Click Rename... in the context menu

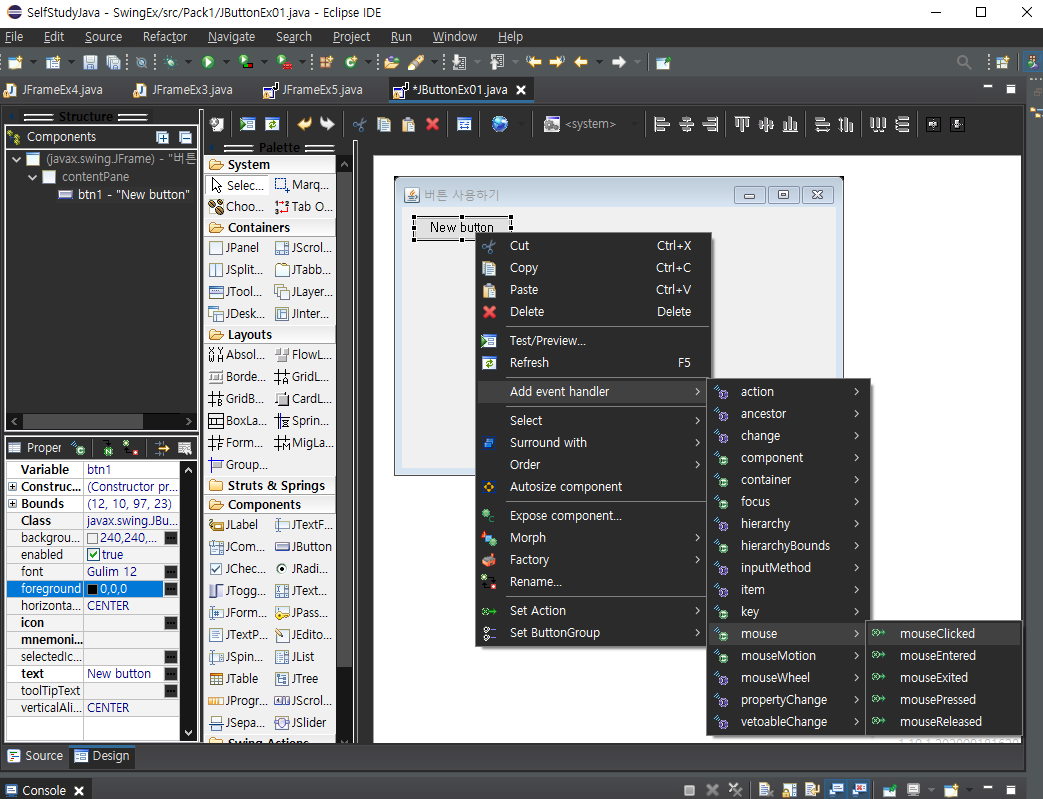[591, 581]
